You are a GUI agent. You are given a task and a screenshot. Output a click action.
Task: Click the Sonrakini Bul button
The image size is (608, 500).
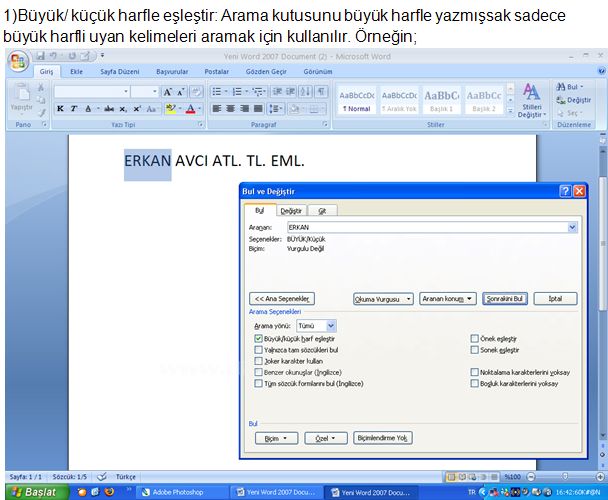point(504,299)
